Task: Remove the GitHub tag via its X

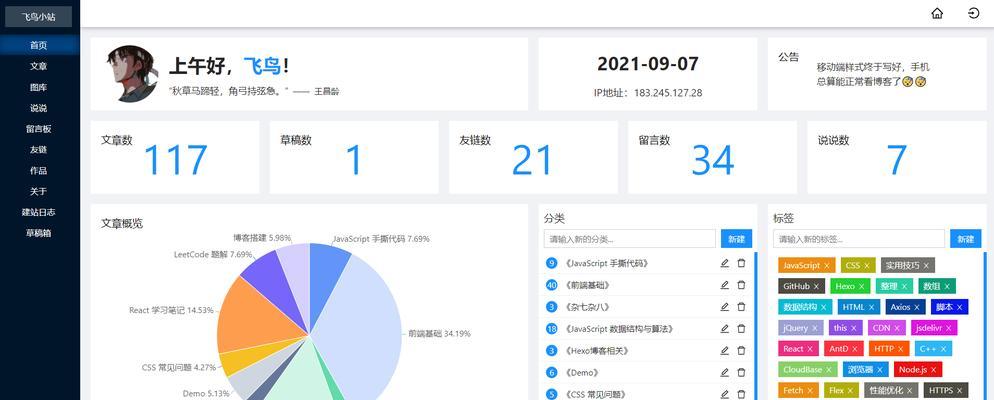Action: tap(816, 287)
